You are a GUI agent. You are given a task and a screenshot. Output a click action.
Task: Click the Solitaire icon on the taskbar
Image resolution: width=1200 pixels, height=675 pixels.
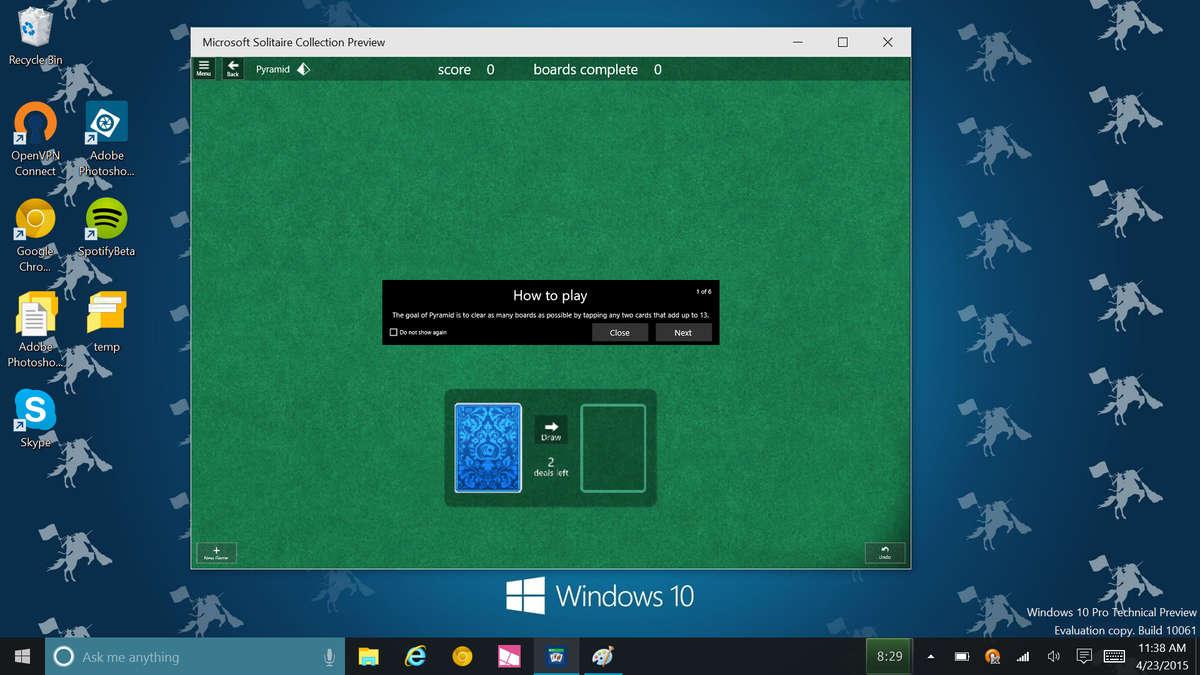[x=556, y=656]
